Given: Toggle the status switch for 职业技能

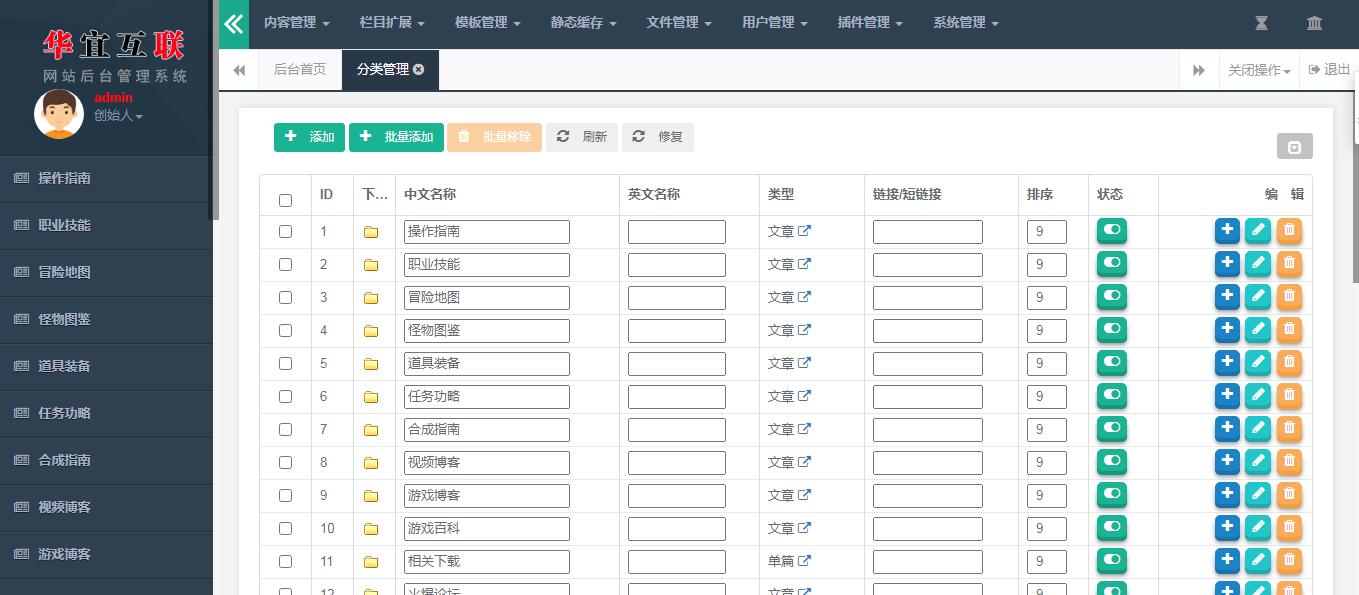Looking at the screenshot, I should point(1112,264).
